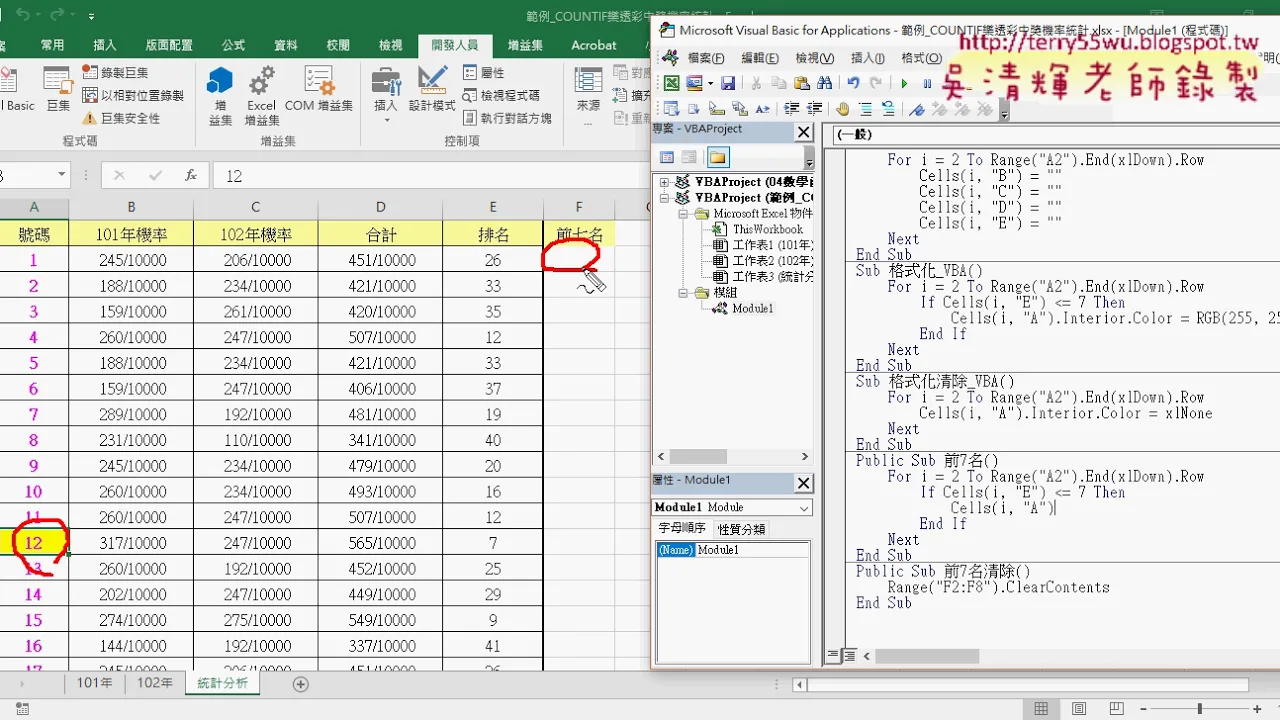Collapse the Microsoft Excel 物件 folder
This screenshot has height=720, width=1280.
click(683, 214)
